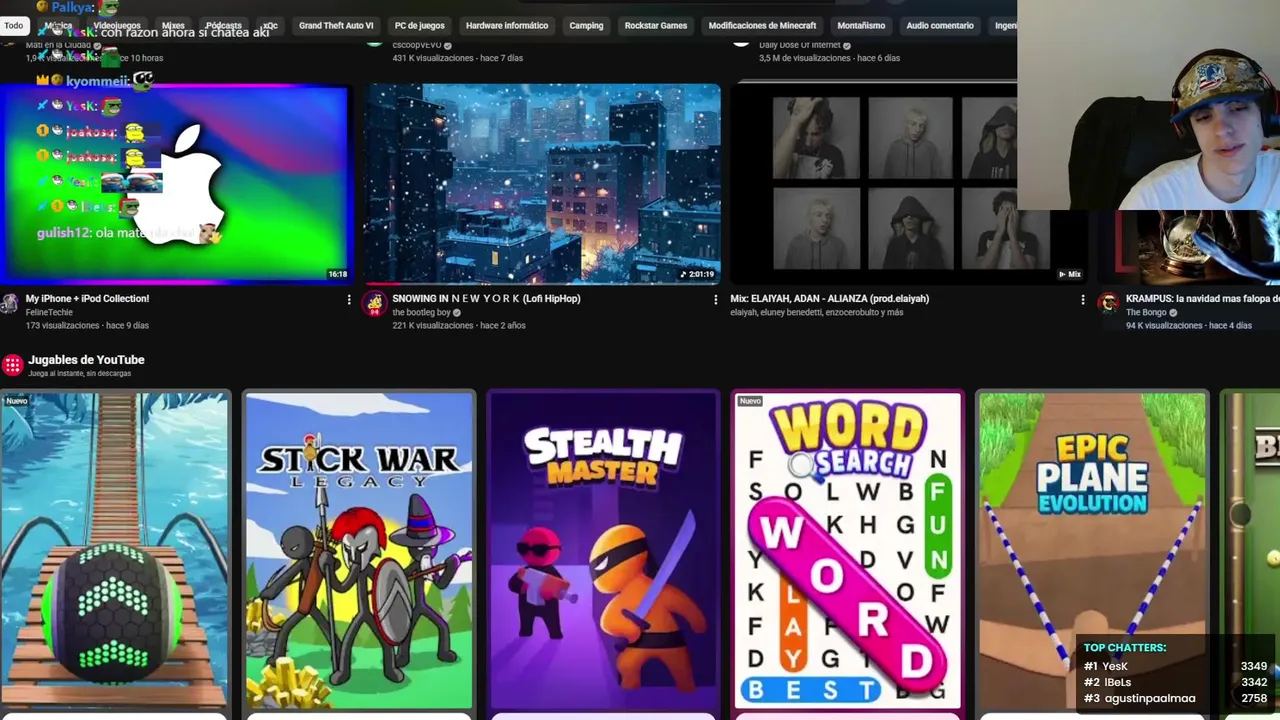The width and height of the screenshot is (1280, 720).
Task: Select the Todo filter chip
Action: [x=13, y=26]
